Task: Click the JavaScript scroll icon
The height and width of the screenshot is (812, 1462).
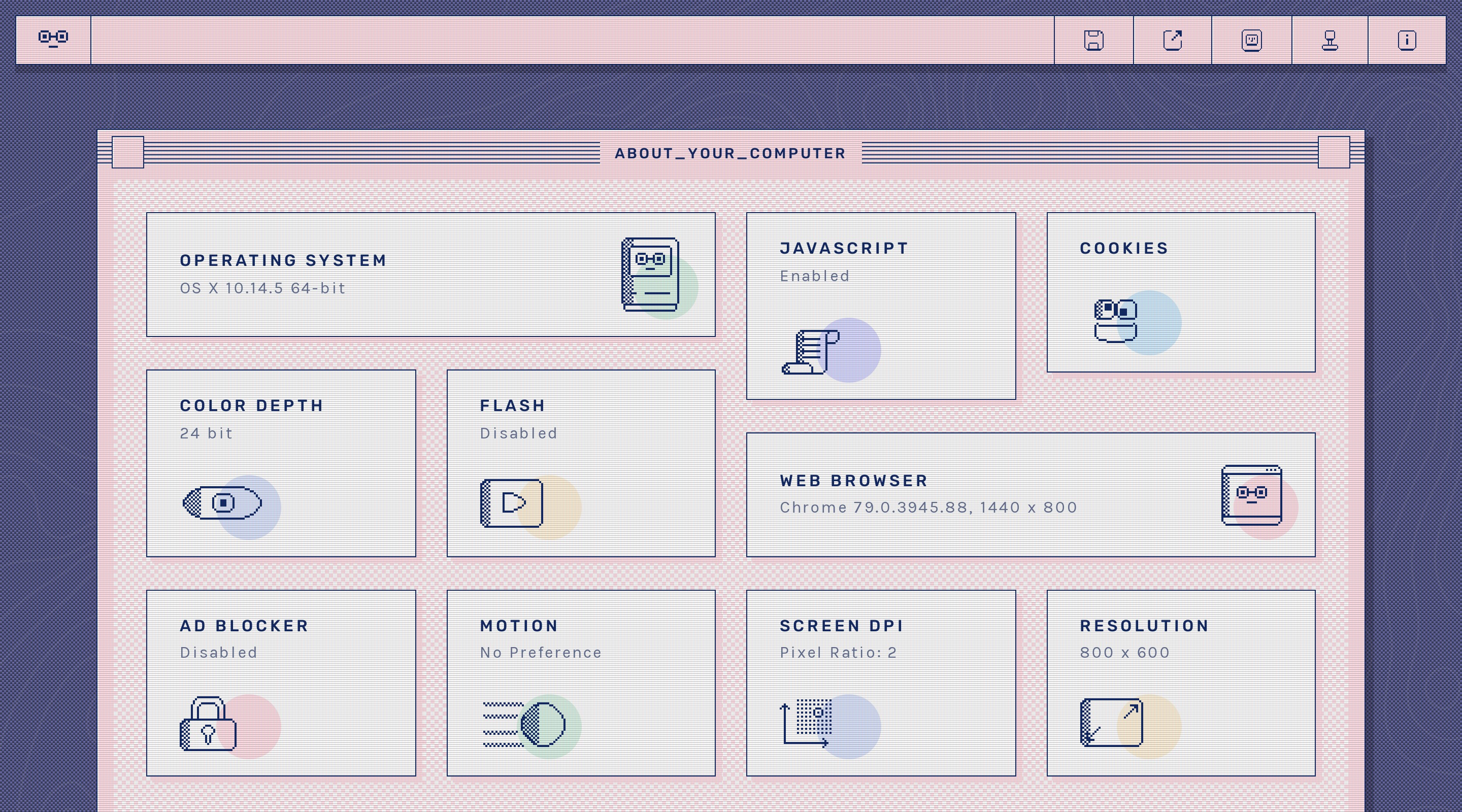Action: [810, 352]
